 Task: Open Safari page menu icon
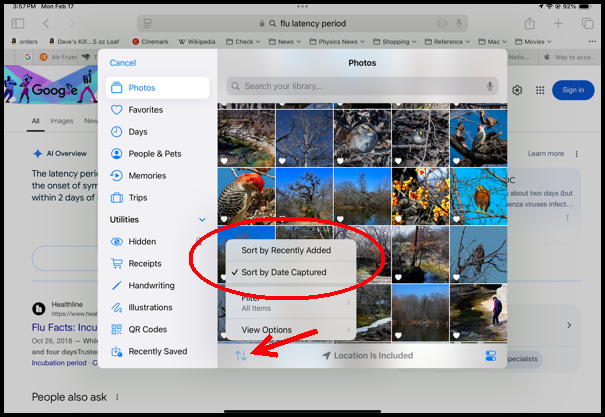point(147,24)
